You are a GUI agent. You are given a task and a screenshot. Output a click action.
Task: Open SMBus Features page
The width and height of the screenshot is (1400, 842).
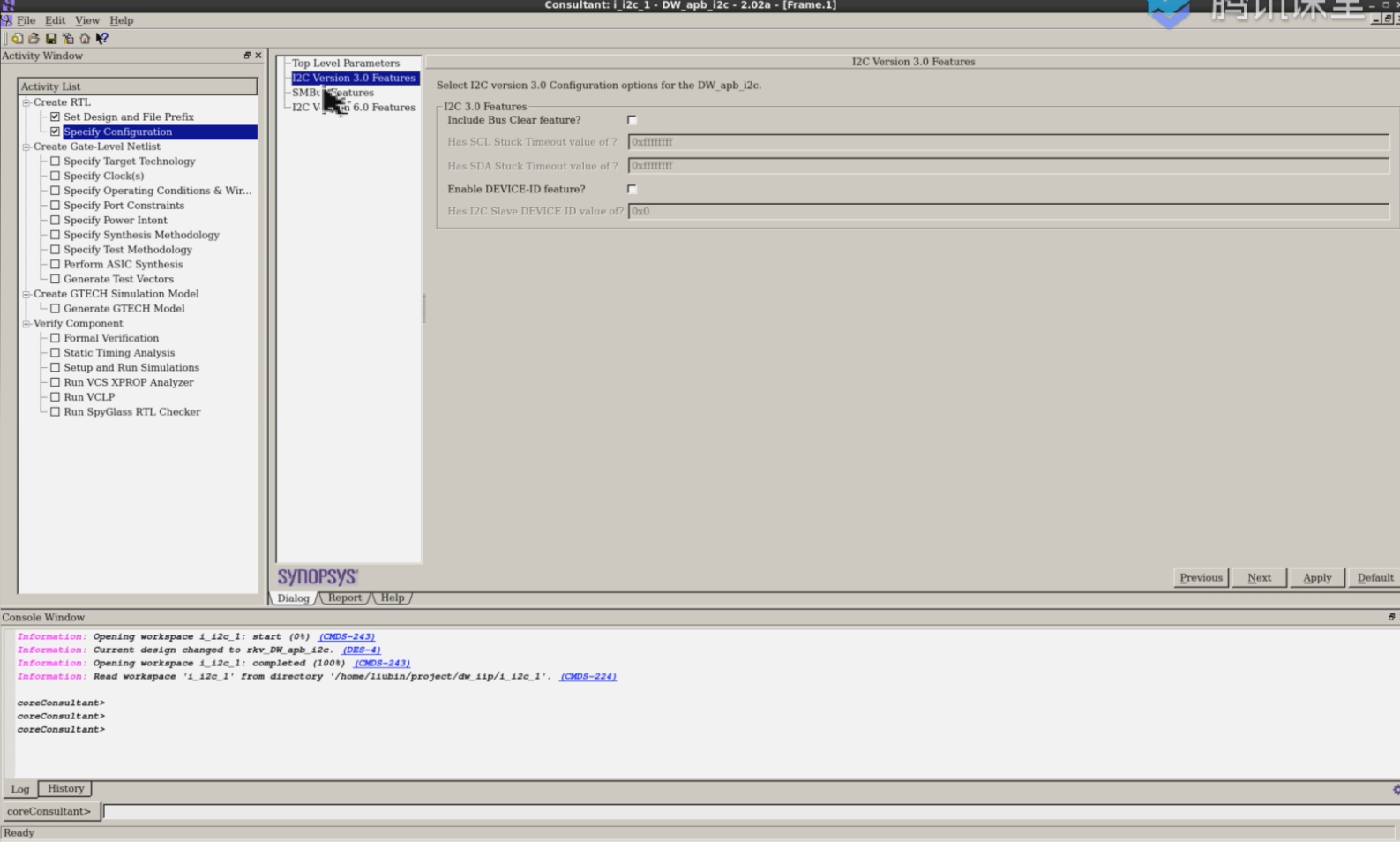coord(333,93)
